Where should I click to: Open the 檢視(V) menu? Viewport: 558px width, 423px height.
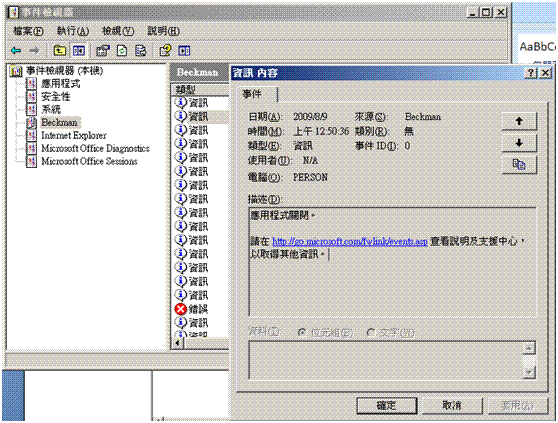pyautogui.click(x=118, y=31)
